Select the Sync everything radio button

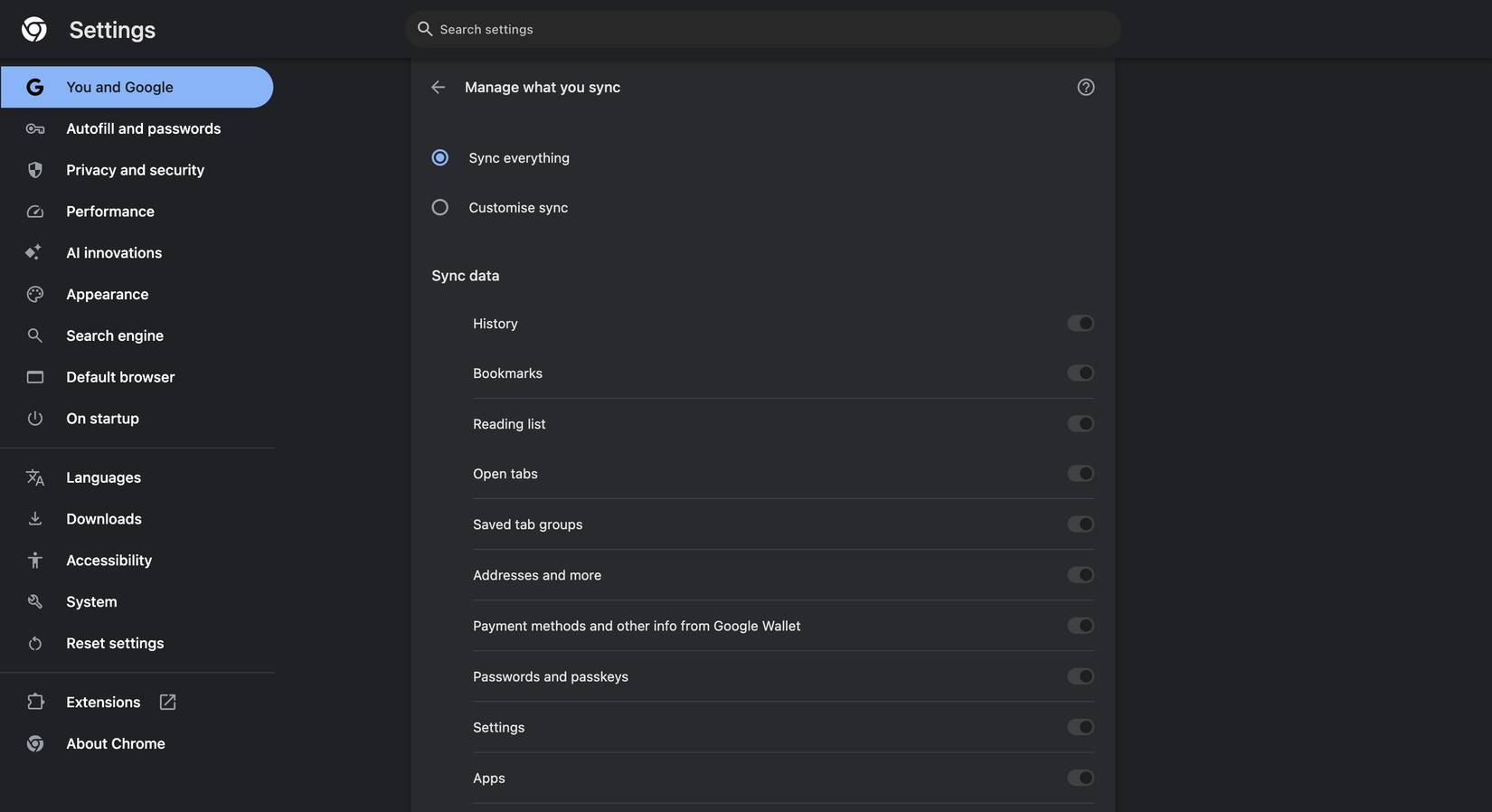point(439,156)
